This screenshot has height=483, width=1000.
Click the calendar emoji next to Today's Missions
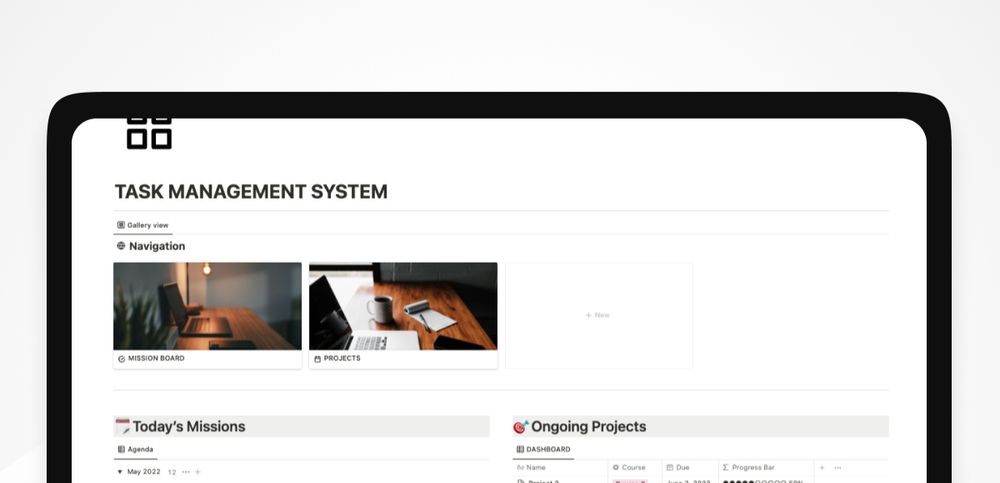tap(122, 427)
